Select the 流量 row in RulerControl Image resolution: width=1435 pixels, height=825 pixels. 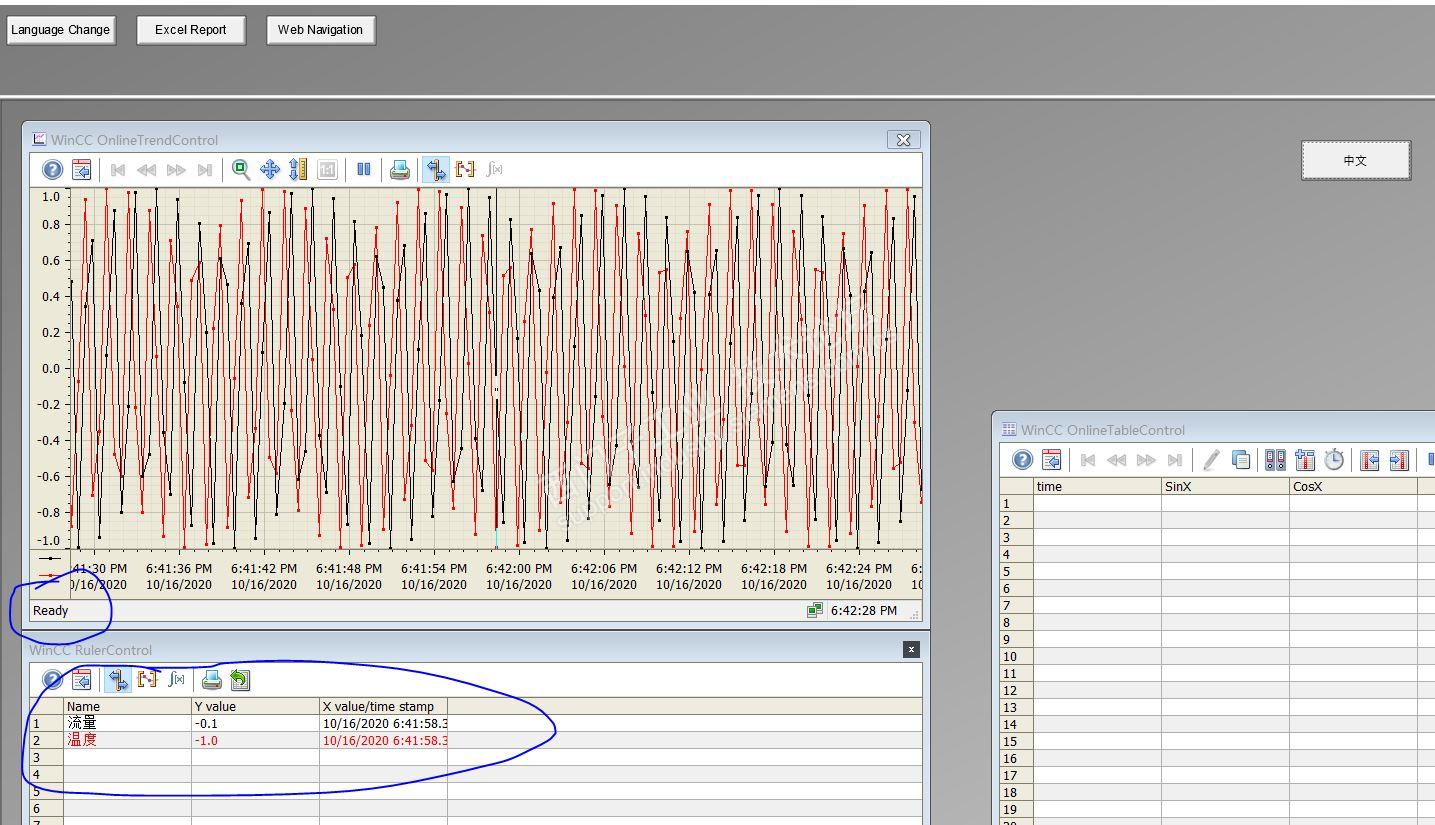(475, 723)
